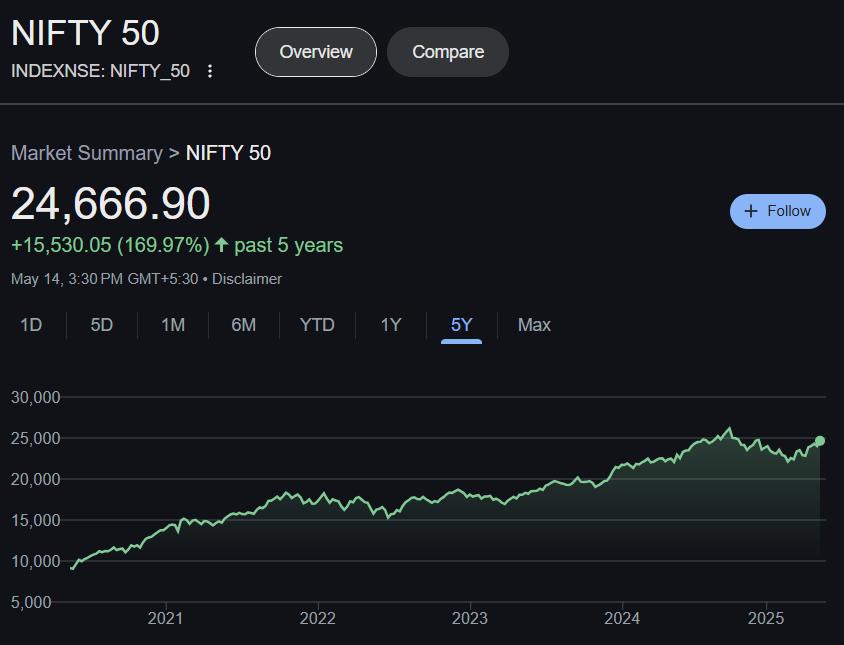Click the plus icon on the Follow button
The height and width of the screenshot is (645, 844).
click(751, 211)
